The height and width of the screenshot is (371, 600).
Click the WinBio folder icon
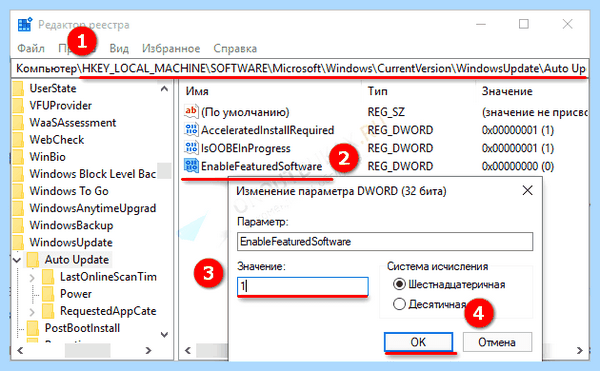click(x=18, y=157)
